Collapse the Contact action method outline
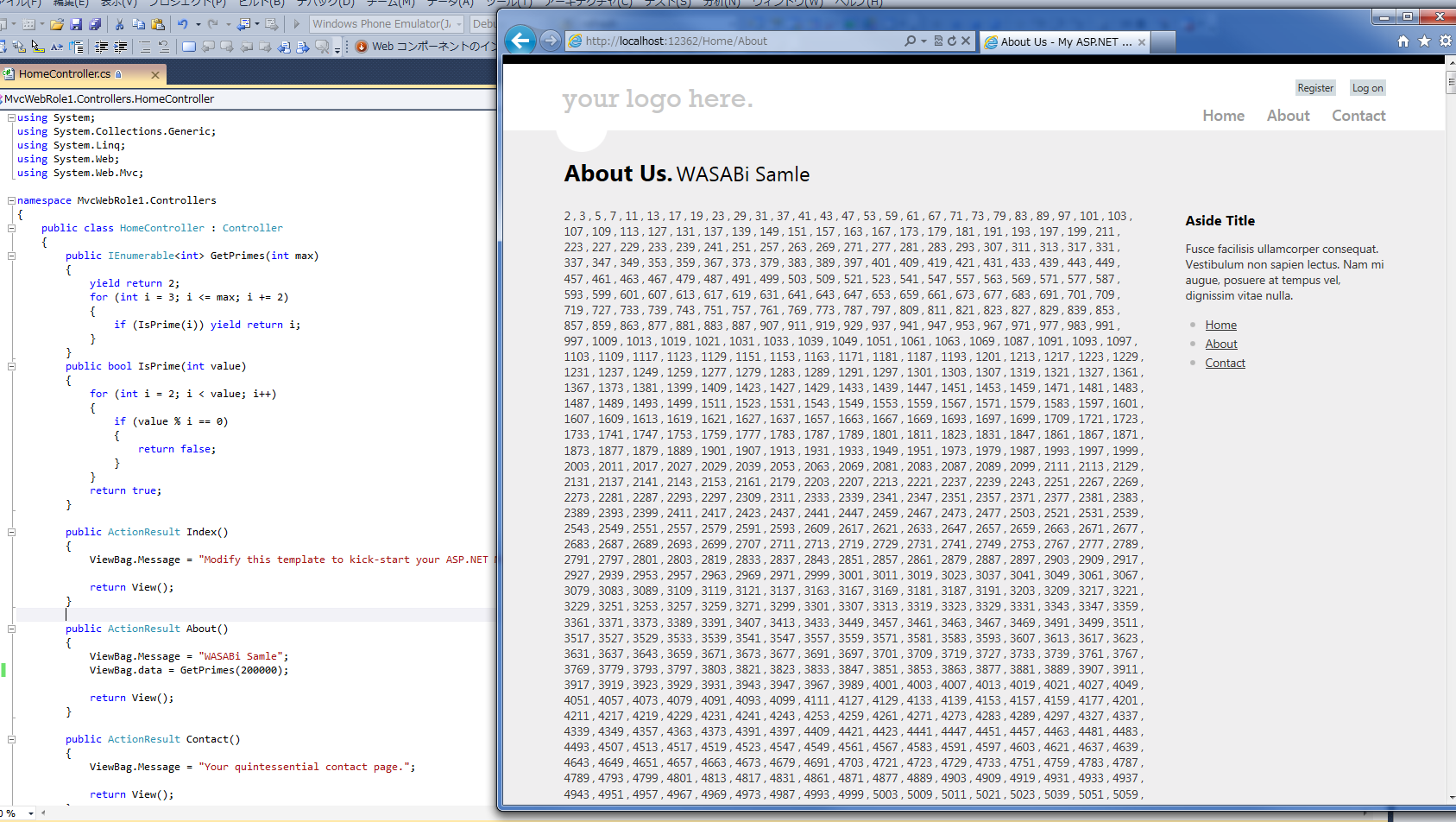 point(11,739)
